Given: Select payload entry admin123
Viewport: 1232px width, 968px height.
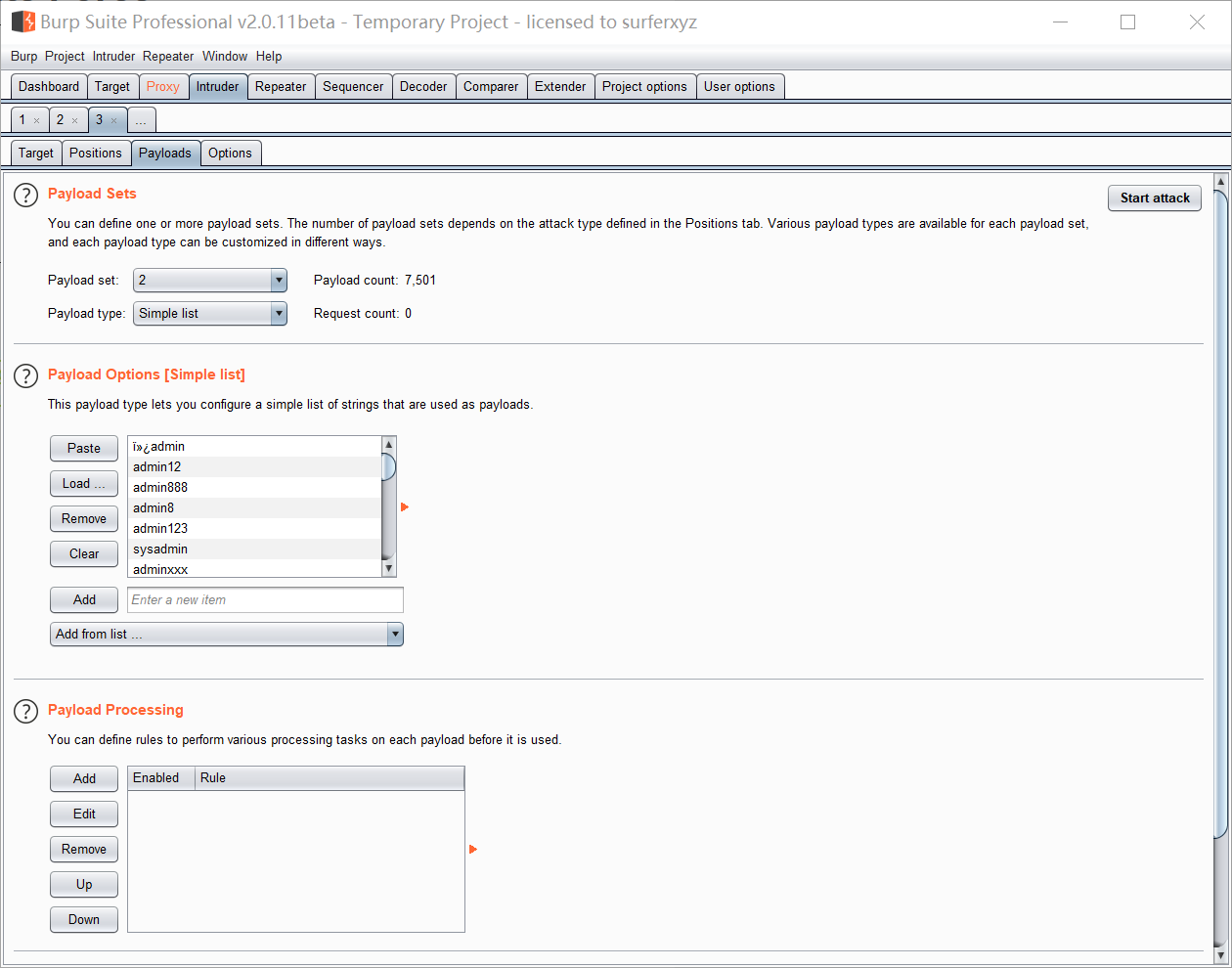Looking at the screenshot, I should point(254,529).
